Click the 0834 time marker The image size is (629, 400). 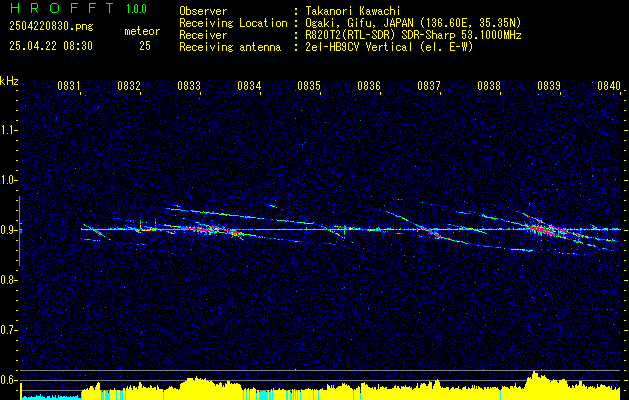coord(249,86)
